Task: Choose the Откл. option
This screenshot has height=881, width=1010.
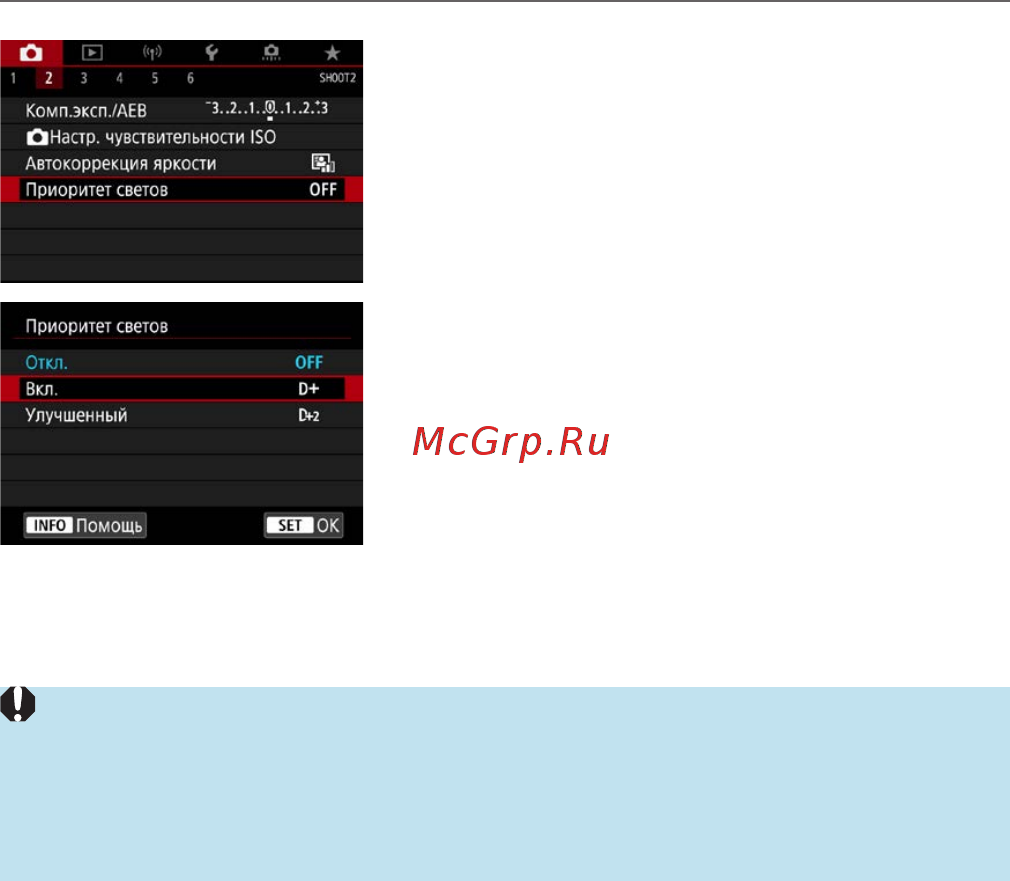Action: coord(182,362)
